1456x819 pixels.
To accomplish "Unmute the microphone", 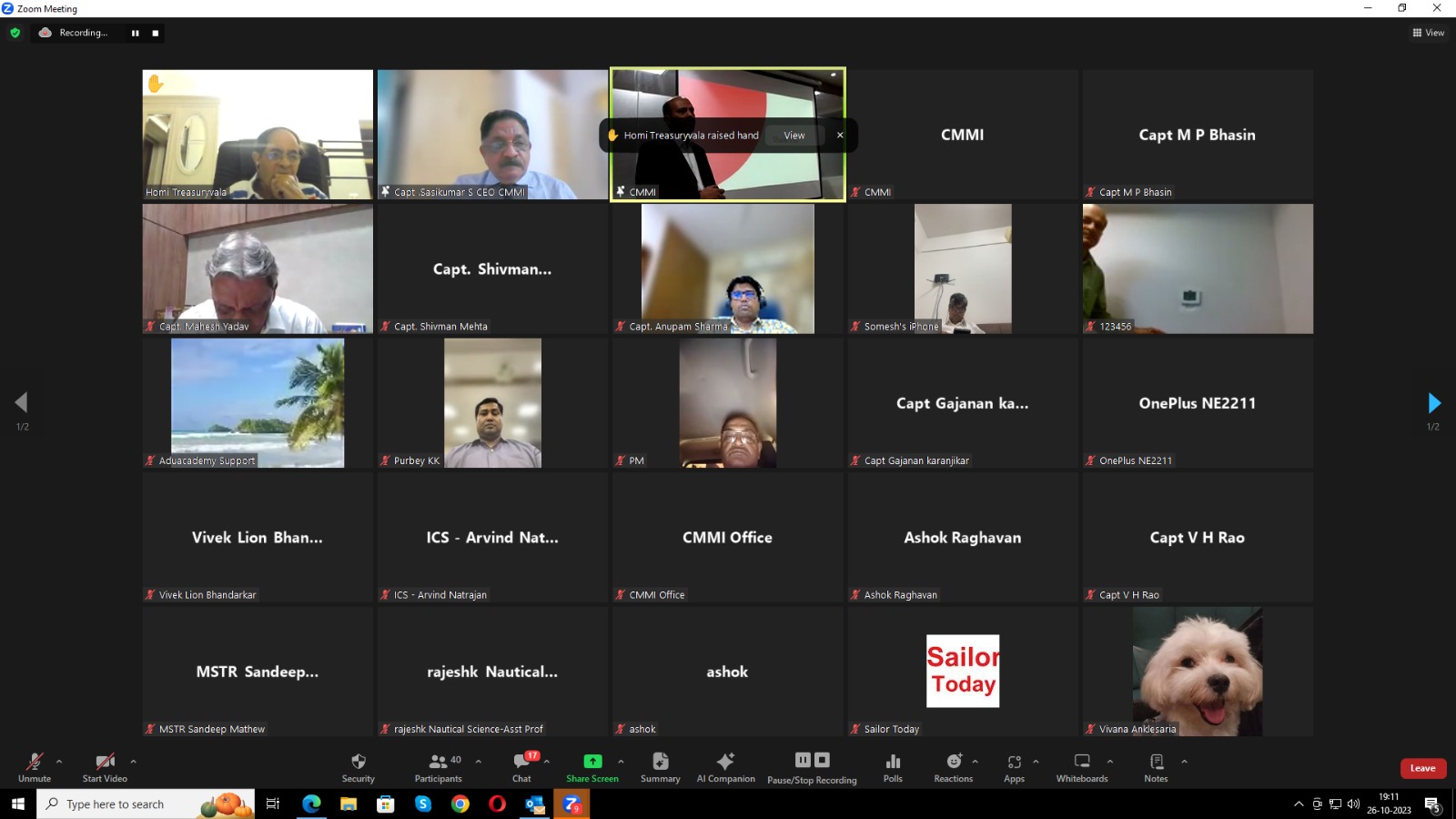I will point(35,762).
